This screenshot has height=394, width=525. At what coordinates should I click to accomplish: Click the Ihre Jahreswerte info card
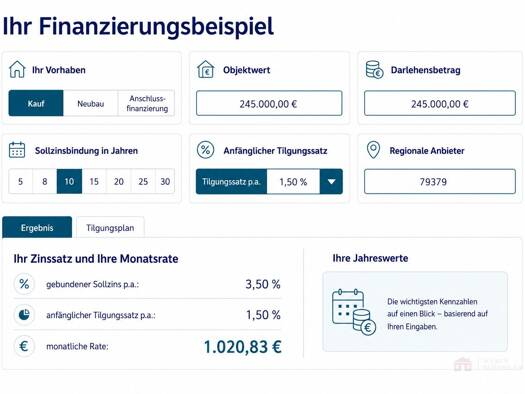point(415,312)
